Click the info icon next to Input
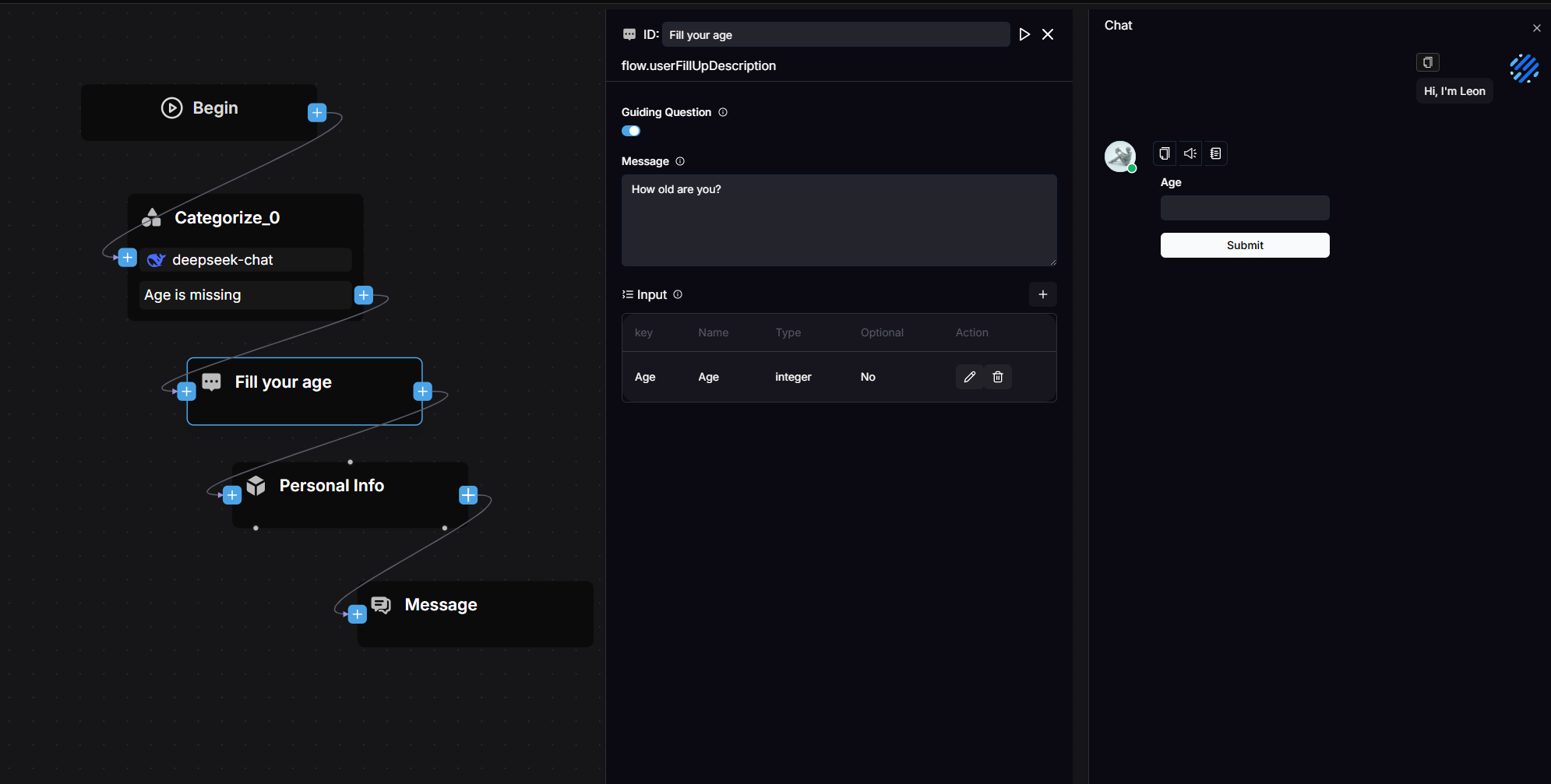1551x784 pixels. [x=678, y=294]
